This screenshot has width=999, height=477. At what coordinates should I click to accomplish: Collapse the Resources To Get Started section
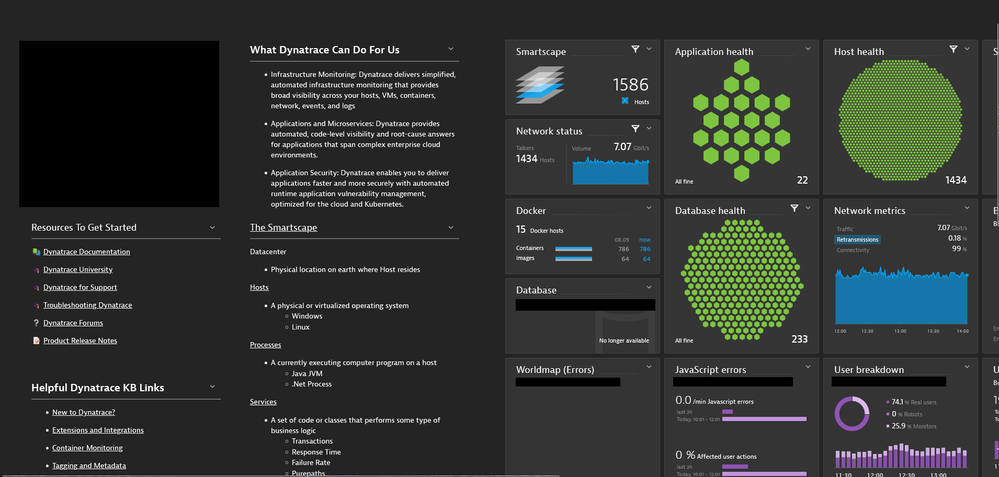click(x=212, y=227)
